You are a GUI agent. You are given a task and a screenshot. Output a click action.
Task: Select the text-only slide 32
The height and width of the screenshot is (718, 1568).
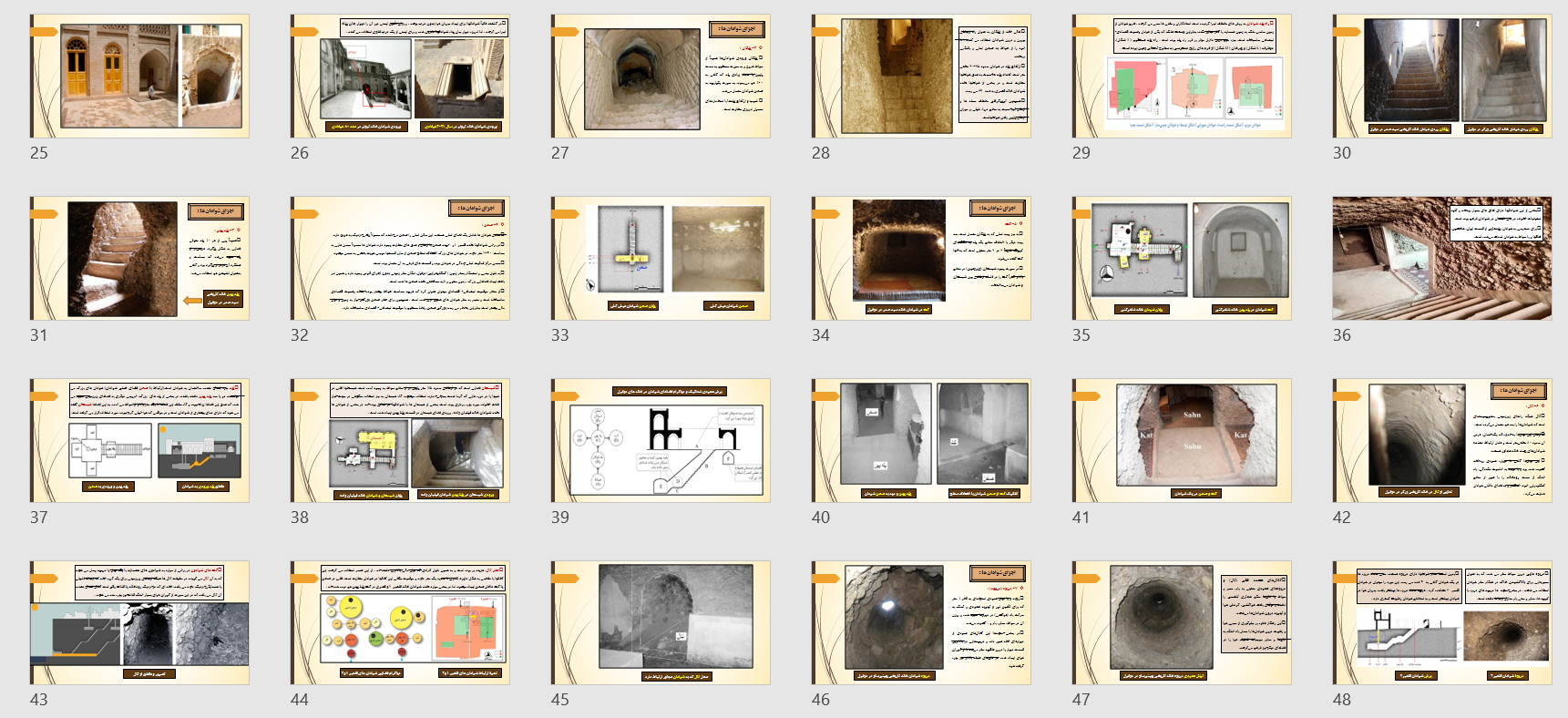point(400,258)
